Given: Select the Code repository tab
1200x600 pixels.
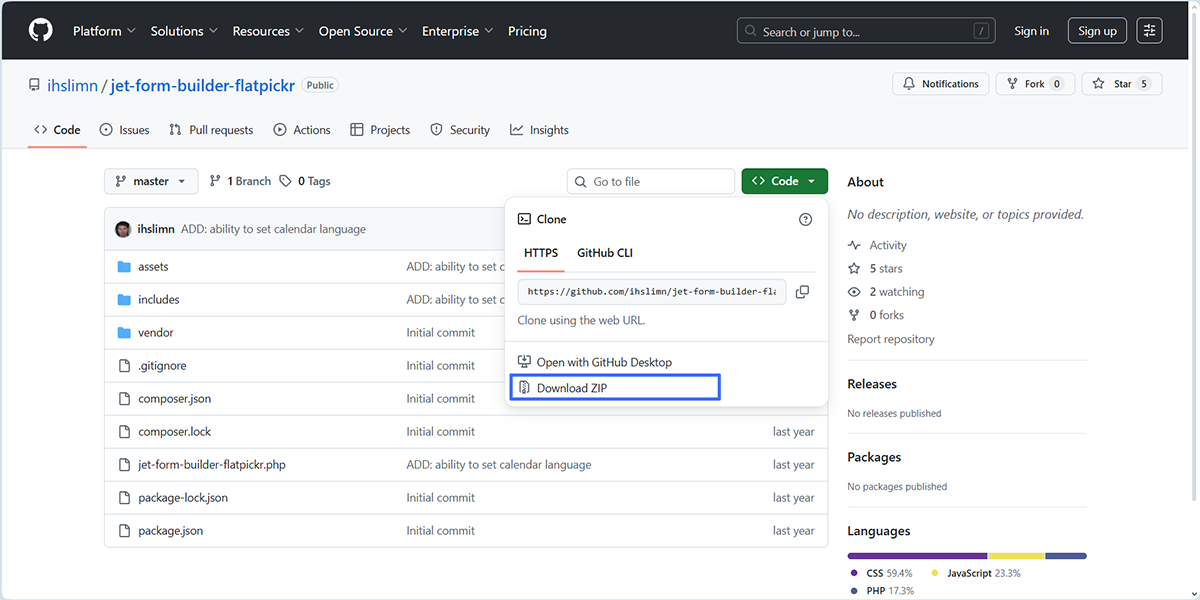Looking at the screenshot, I should (57, 130).
